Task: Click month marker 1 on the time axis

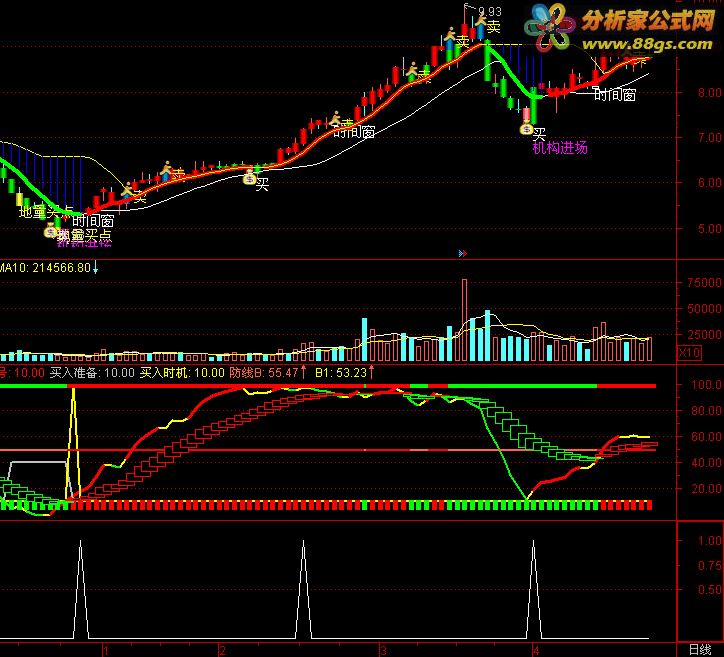Action: click(x=106, y=651)
